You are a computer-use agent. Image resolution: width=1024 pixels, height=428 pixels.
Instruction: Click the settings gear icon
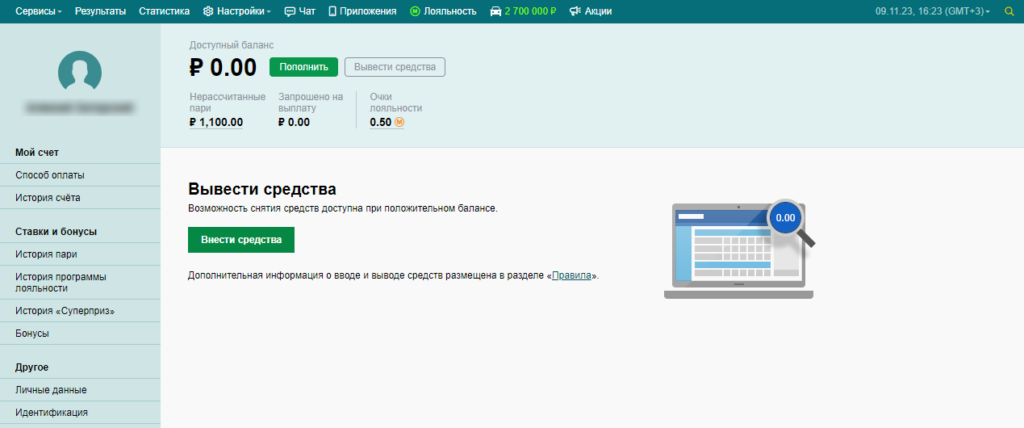tap(208, 11)
